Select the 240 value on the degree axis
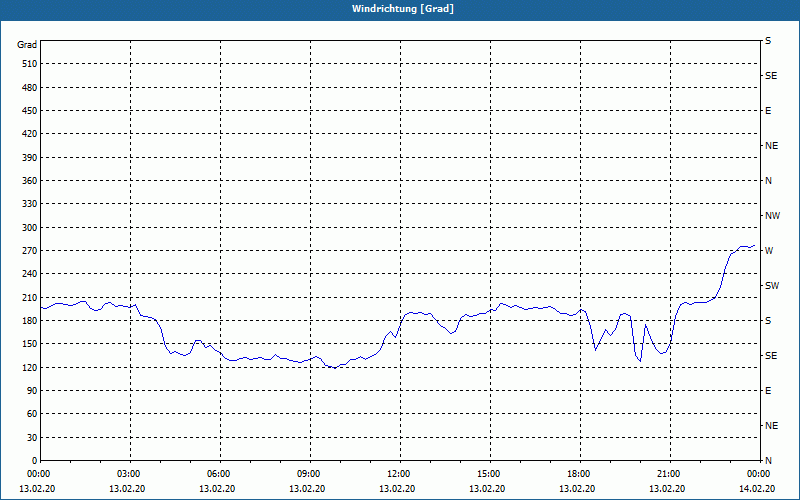The height and width of the screenshot is (500, 800). 30,274
